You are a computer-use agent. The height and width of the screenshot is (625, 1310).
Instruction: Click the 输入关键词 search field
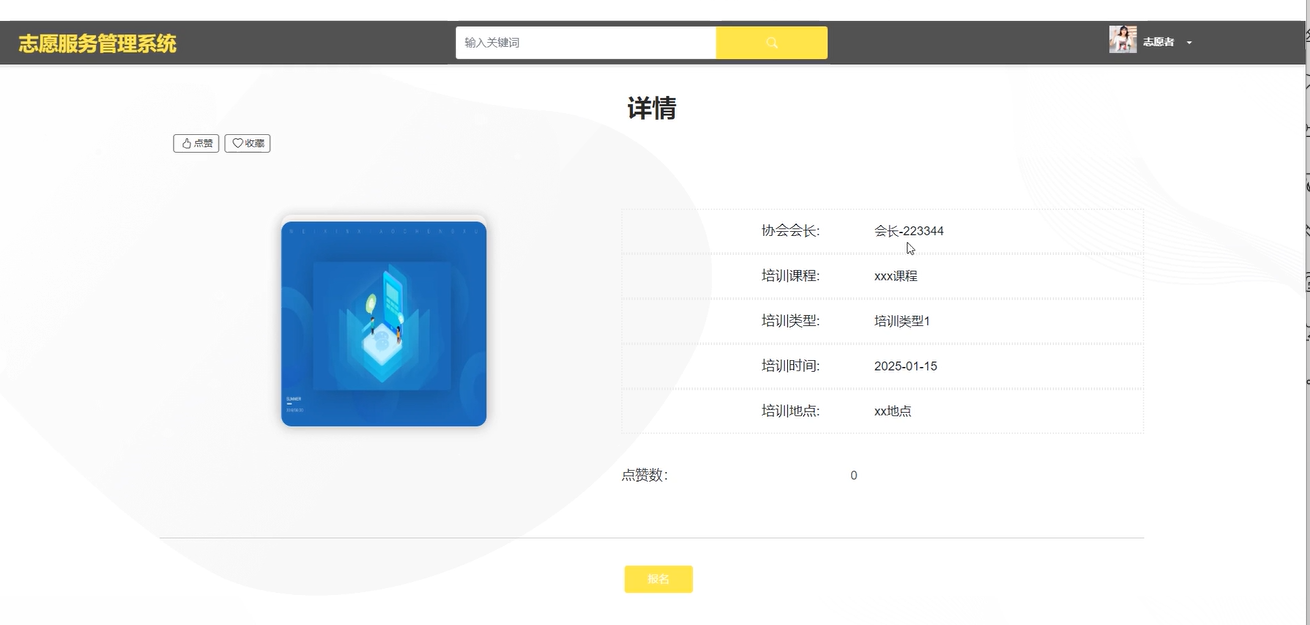pos(586,43)
